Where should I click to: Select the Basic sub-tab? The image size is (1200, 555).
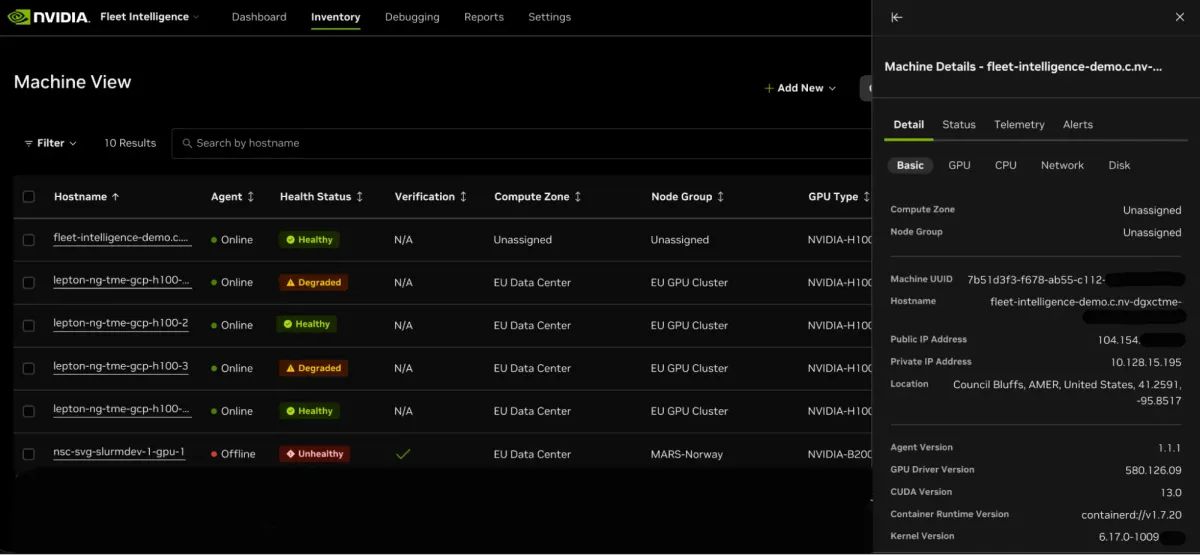point(910,165)
